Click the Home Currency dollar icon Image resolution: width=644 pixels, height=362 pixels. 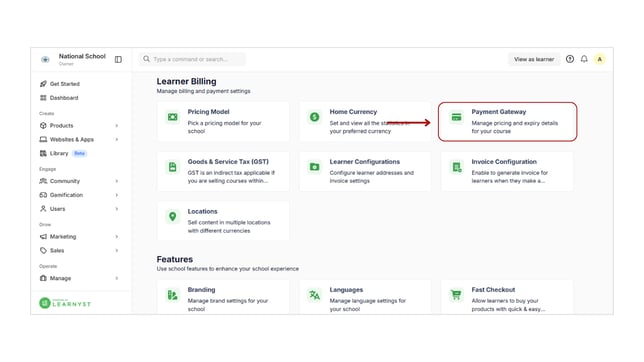(x=315, y=117)
